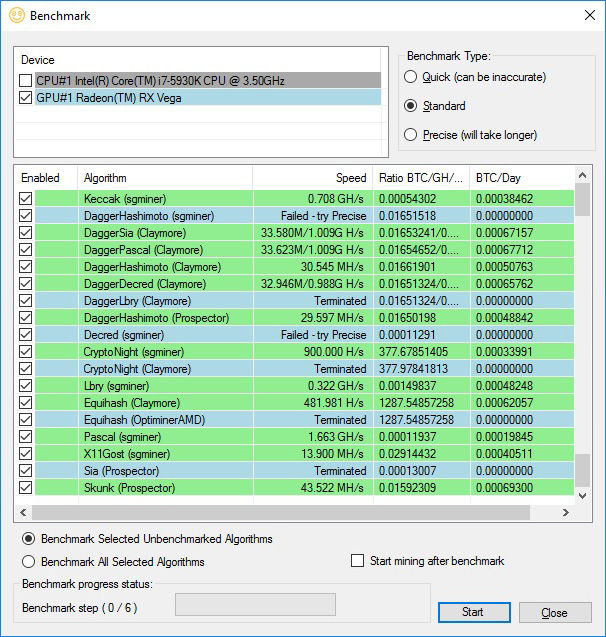
Task: Uncheck CryptoNight (Claymore) algorithm
Action: [x=26, y=368]
